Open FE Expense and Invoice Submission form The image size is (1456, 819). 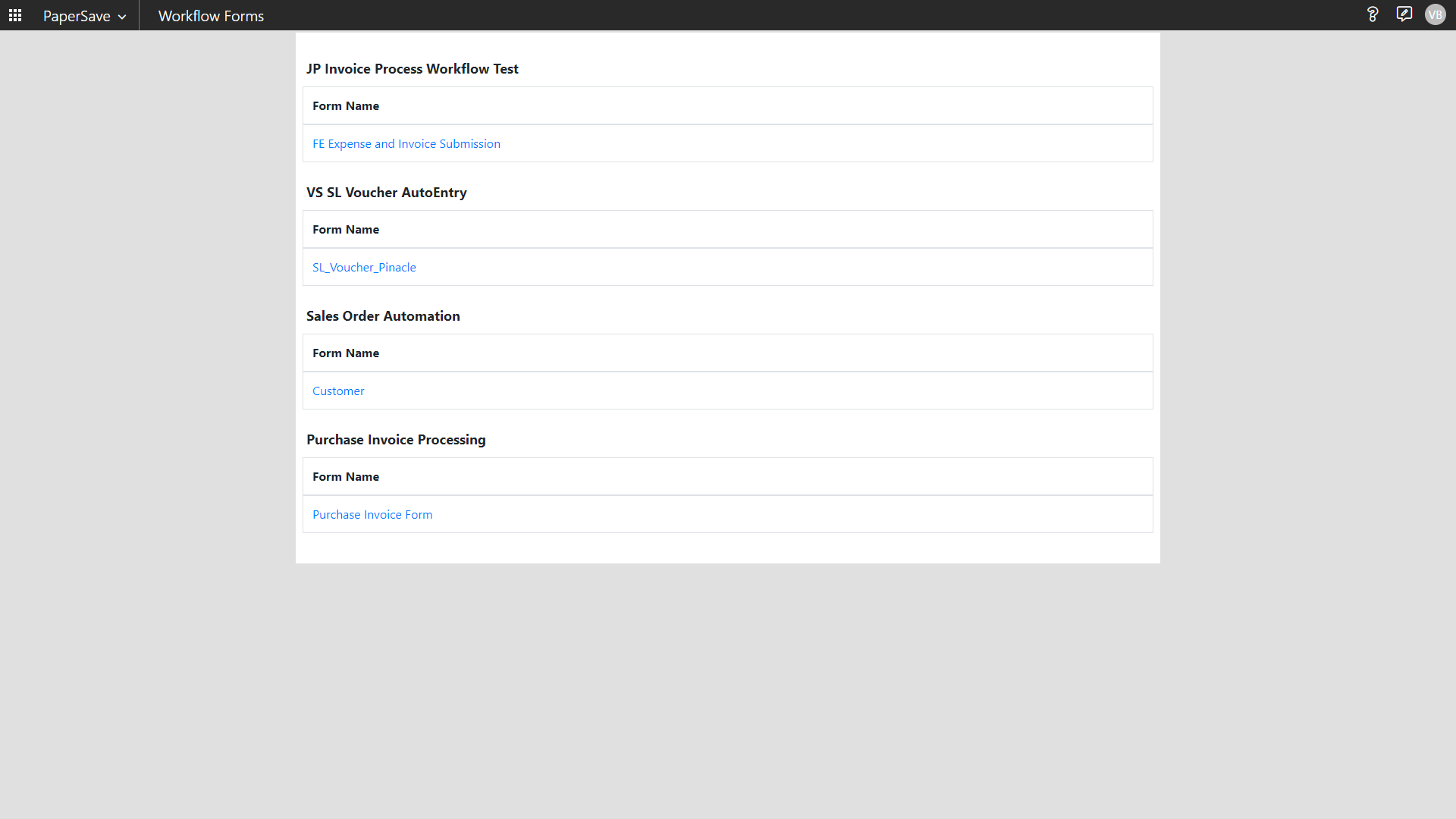(x=406, y=143)
